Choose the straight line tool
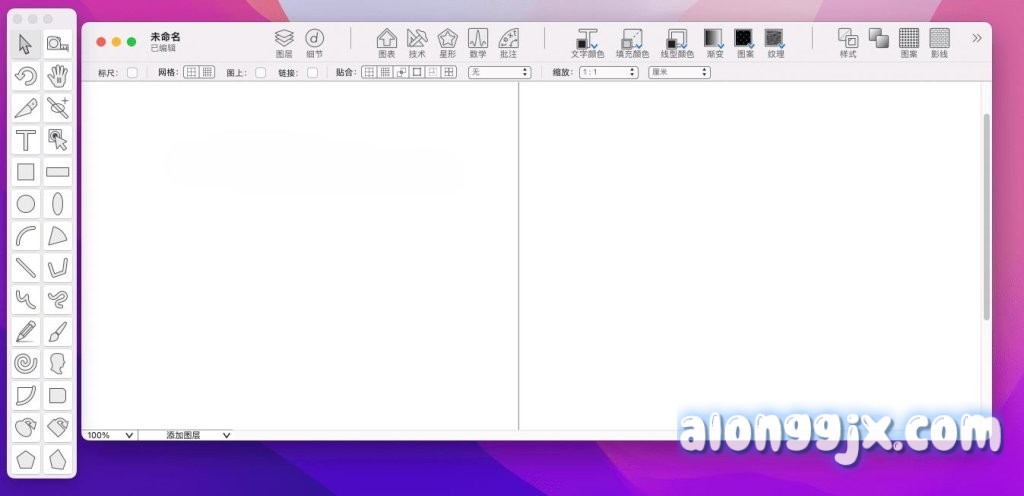The width and height of the screenshot is (1024, 496). click(x=25, y=268)
